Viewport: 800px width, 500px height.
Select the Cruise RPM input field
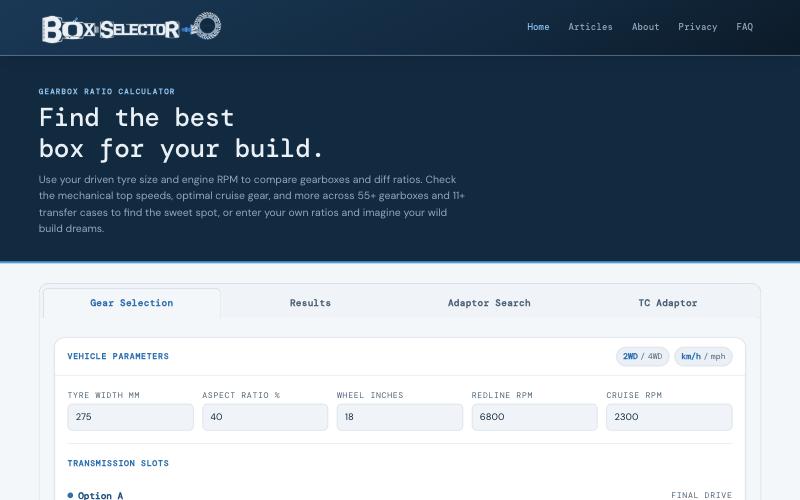669,417
